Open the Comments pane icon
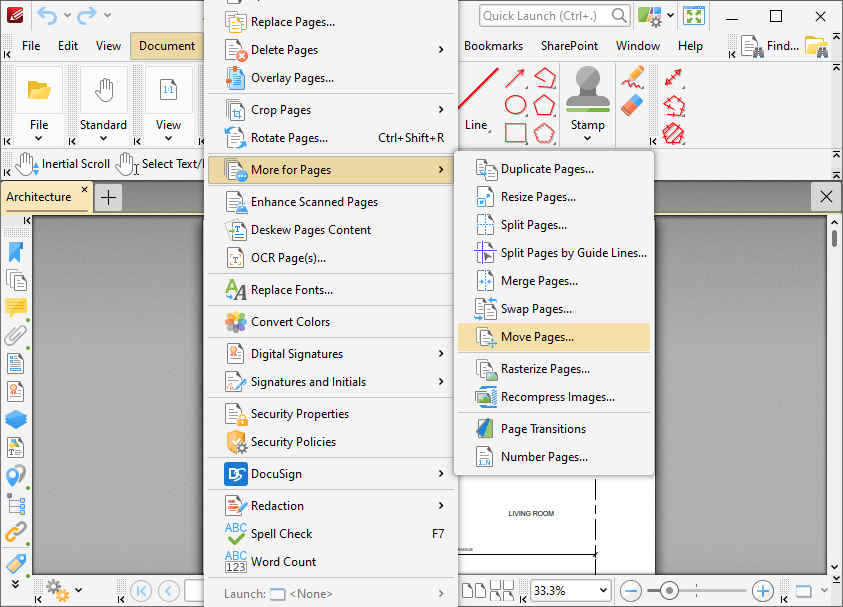This screenshot has width=843, height=607. 16,308
